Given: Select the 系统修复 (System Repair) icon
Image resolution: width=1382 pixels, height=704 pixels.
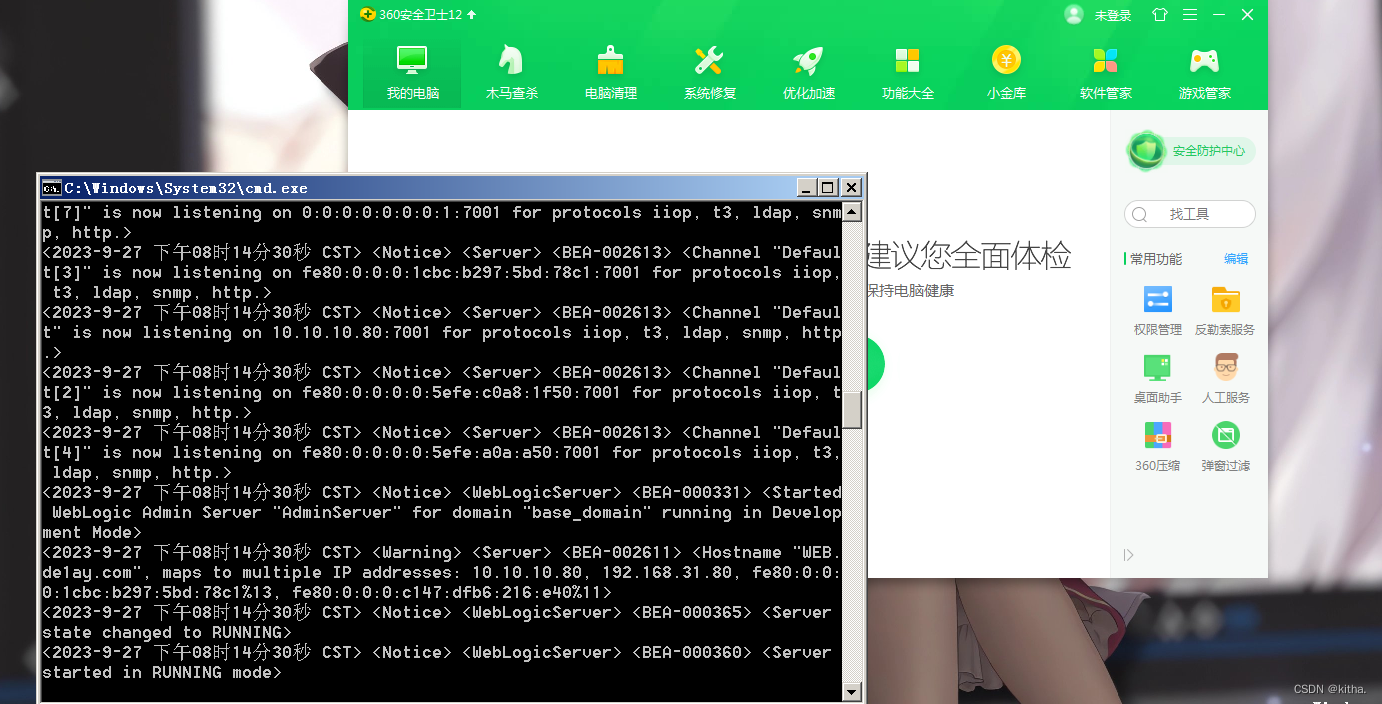Looking at the screenshot, I should click(x=709, y=70).
